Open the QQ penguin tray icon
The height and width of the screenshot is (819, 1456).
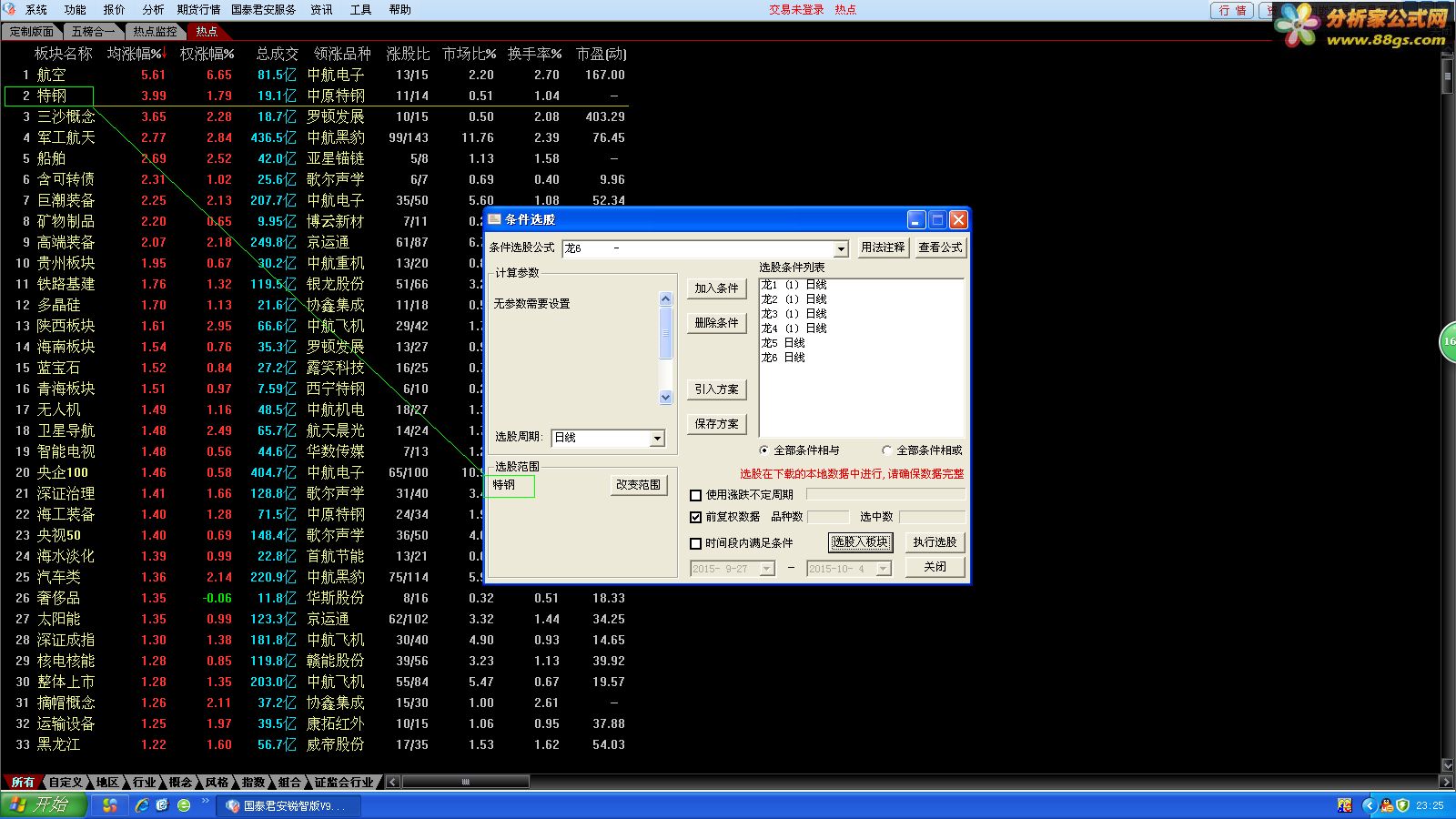(1386, 805)
